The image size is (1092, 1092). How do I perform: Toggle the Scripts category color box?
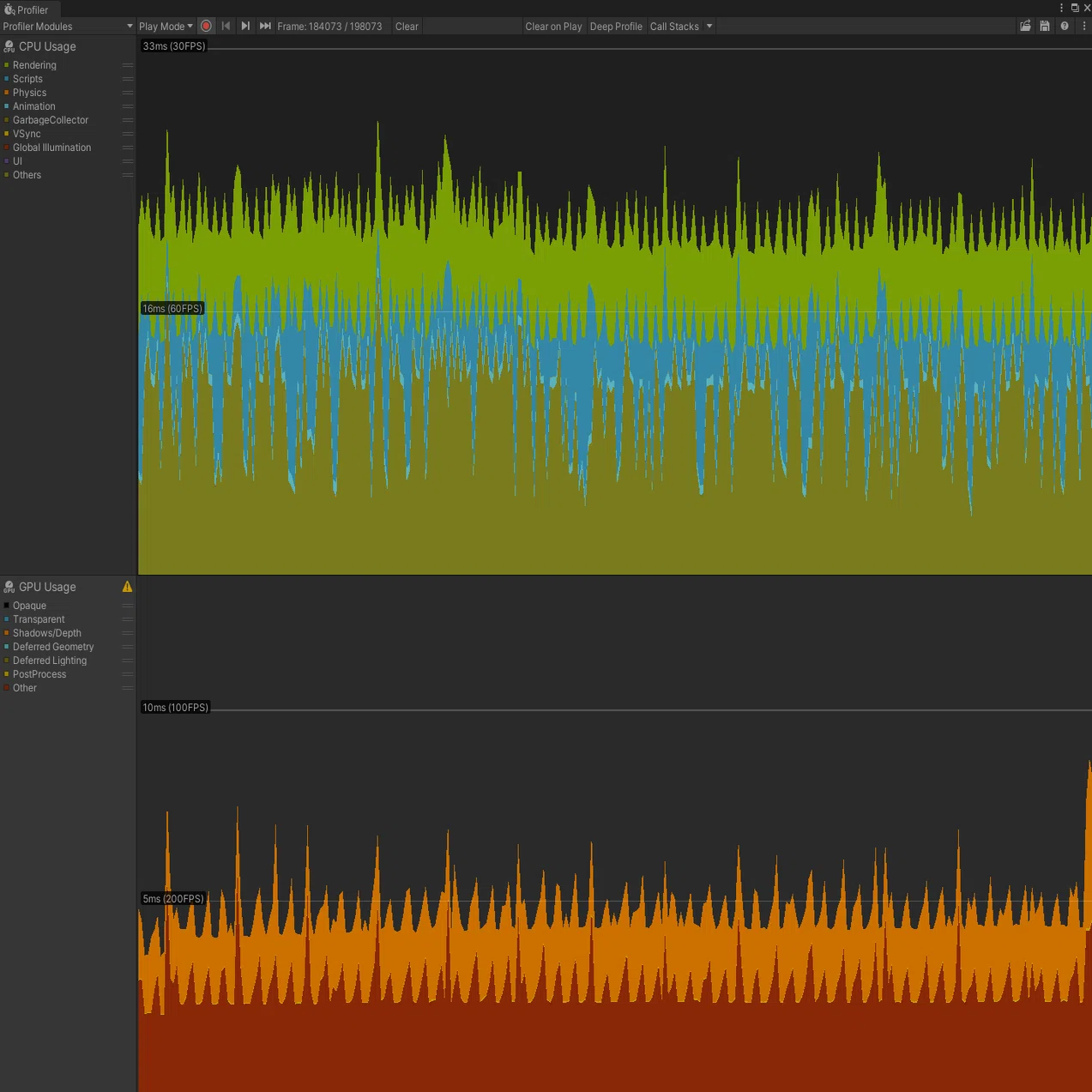(x=7, y=79)
